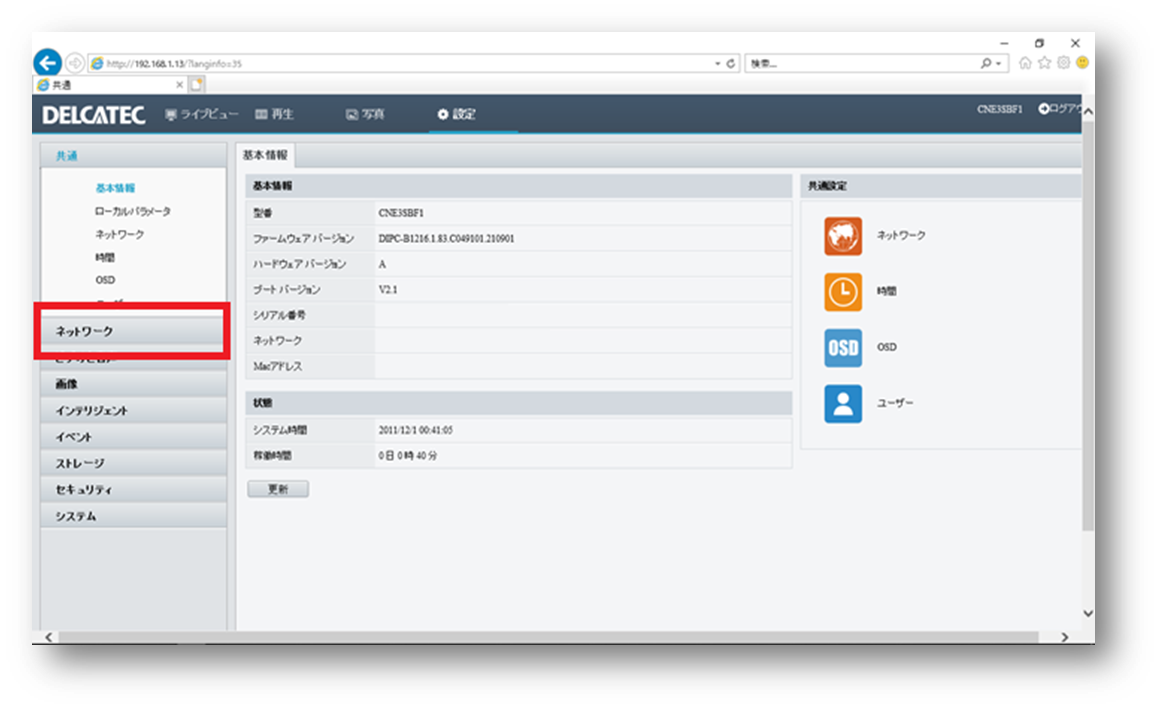Screen dimensions: 1160x710
Task: Click the OSD label in 共通設定
Action: (x=886, y=347)
